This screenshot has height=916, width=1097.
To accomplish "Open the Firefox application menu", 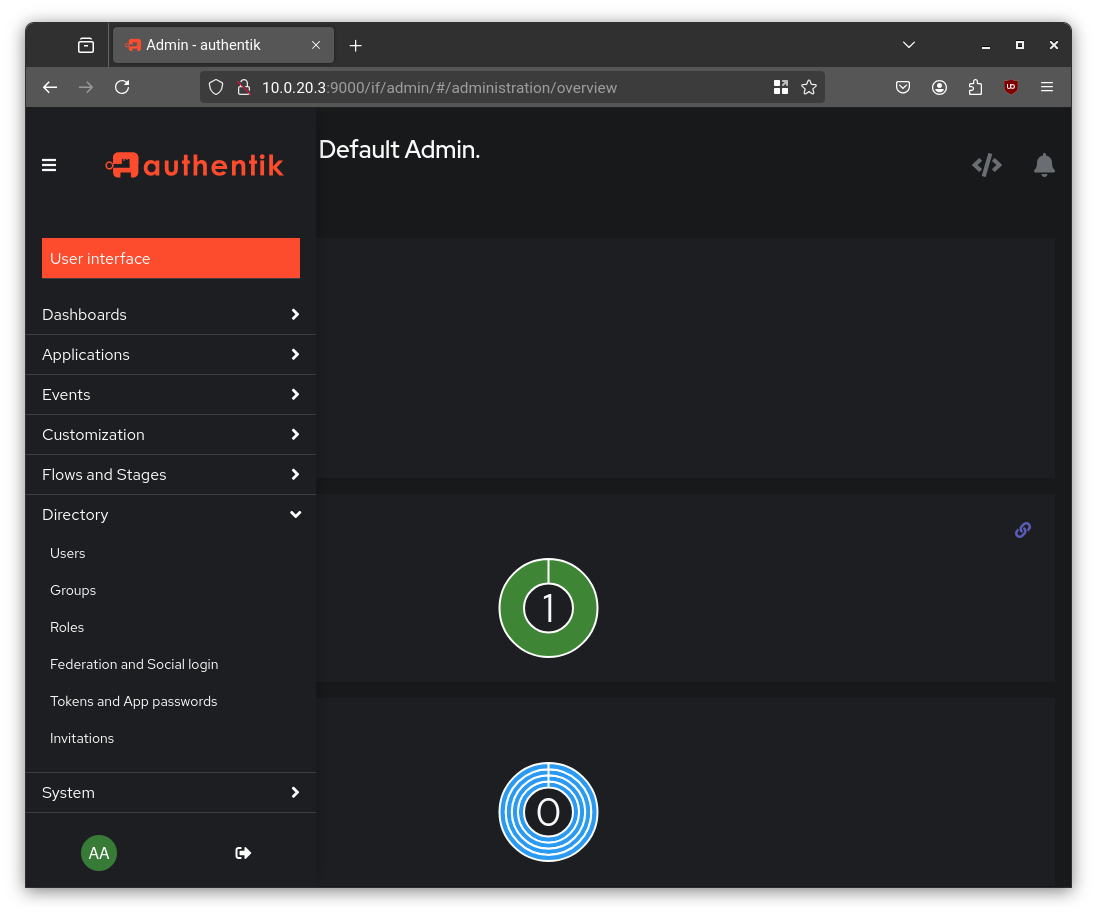I will coord(1047,87).
